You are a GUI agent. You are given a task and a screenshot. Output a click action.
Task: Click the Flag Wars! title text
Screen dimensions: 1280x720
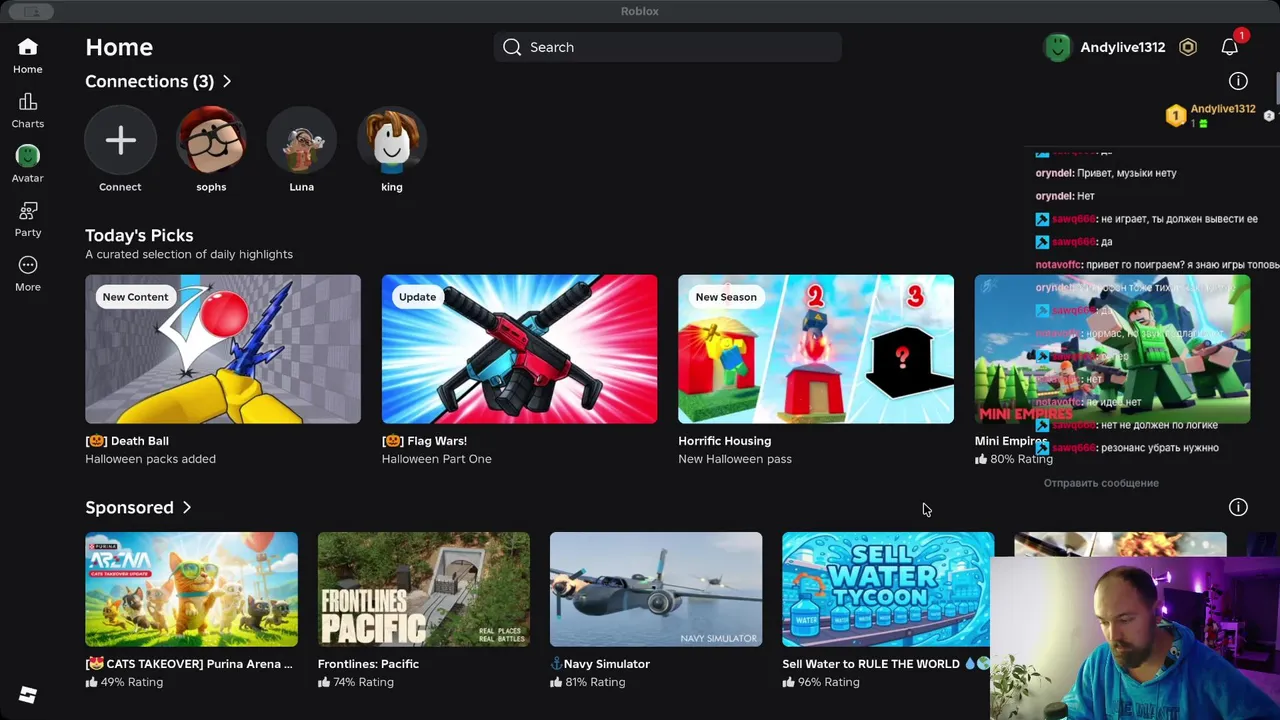tap(424, 441)
